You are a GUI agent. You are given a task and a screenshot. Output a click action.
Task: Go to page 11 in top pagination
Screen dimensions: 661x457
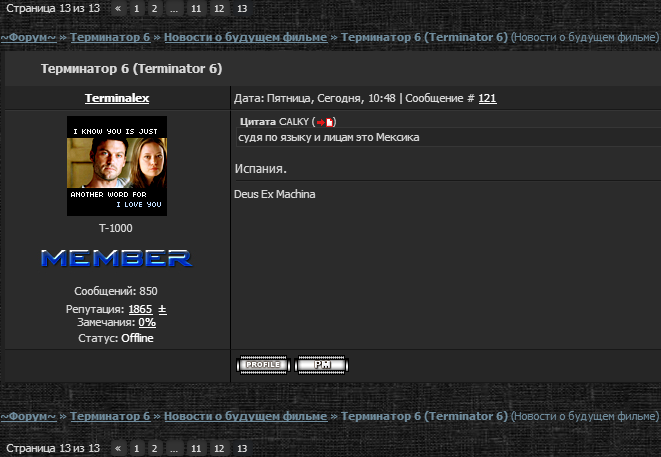(x=196, y=8)
